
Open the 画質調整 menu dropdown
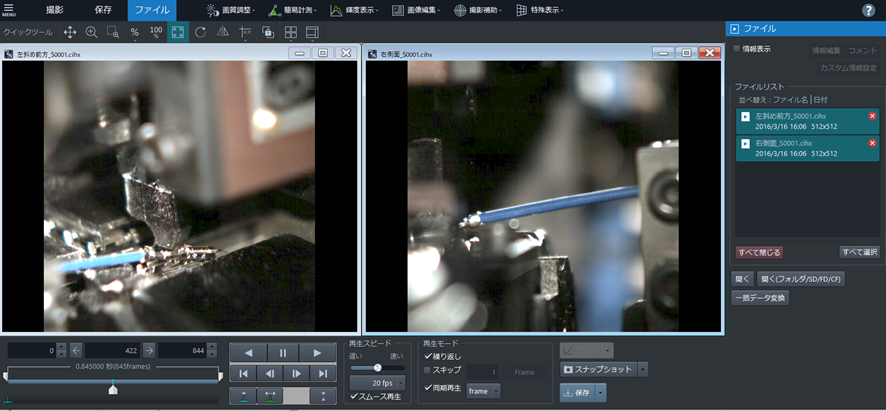tap(230, 10)
